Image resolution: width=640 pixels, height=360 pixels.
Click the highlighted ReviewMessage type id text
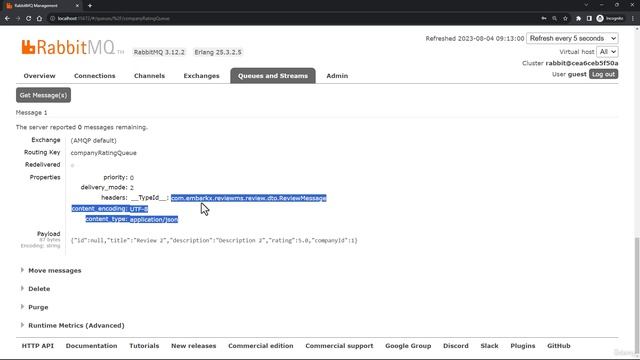point(249,198)
